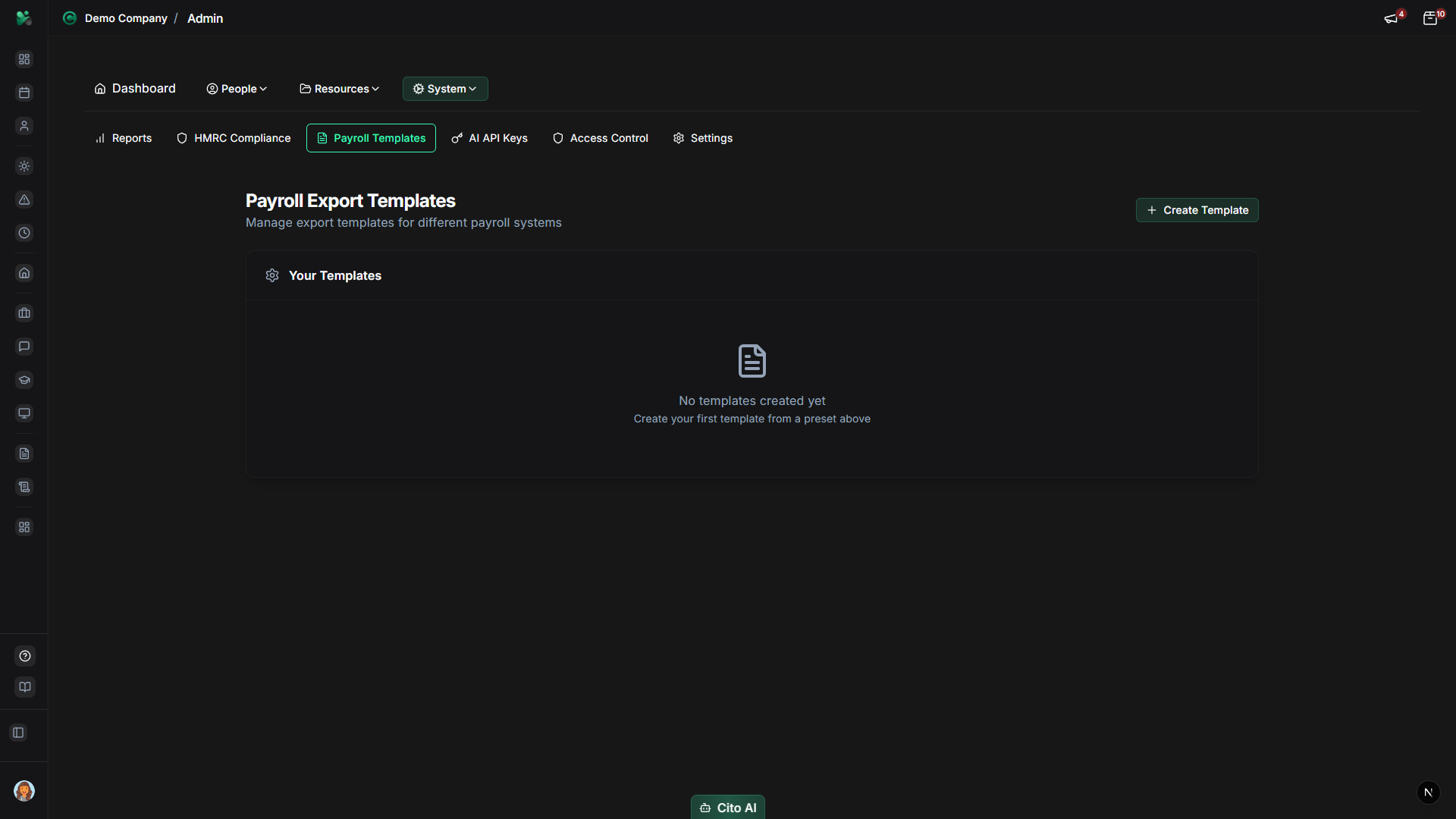Open the Cito AI assistant

click(727, 807)
